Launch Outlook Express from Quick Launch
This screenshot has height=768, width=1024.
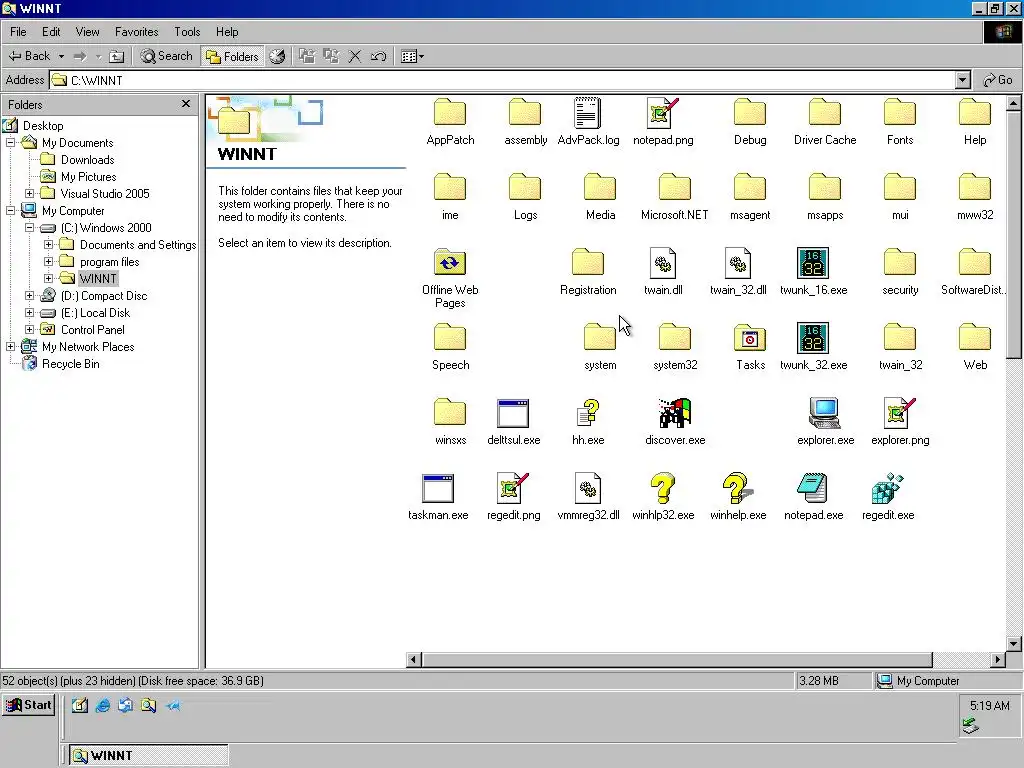pyautogui.click(x=125, y=705)
